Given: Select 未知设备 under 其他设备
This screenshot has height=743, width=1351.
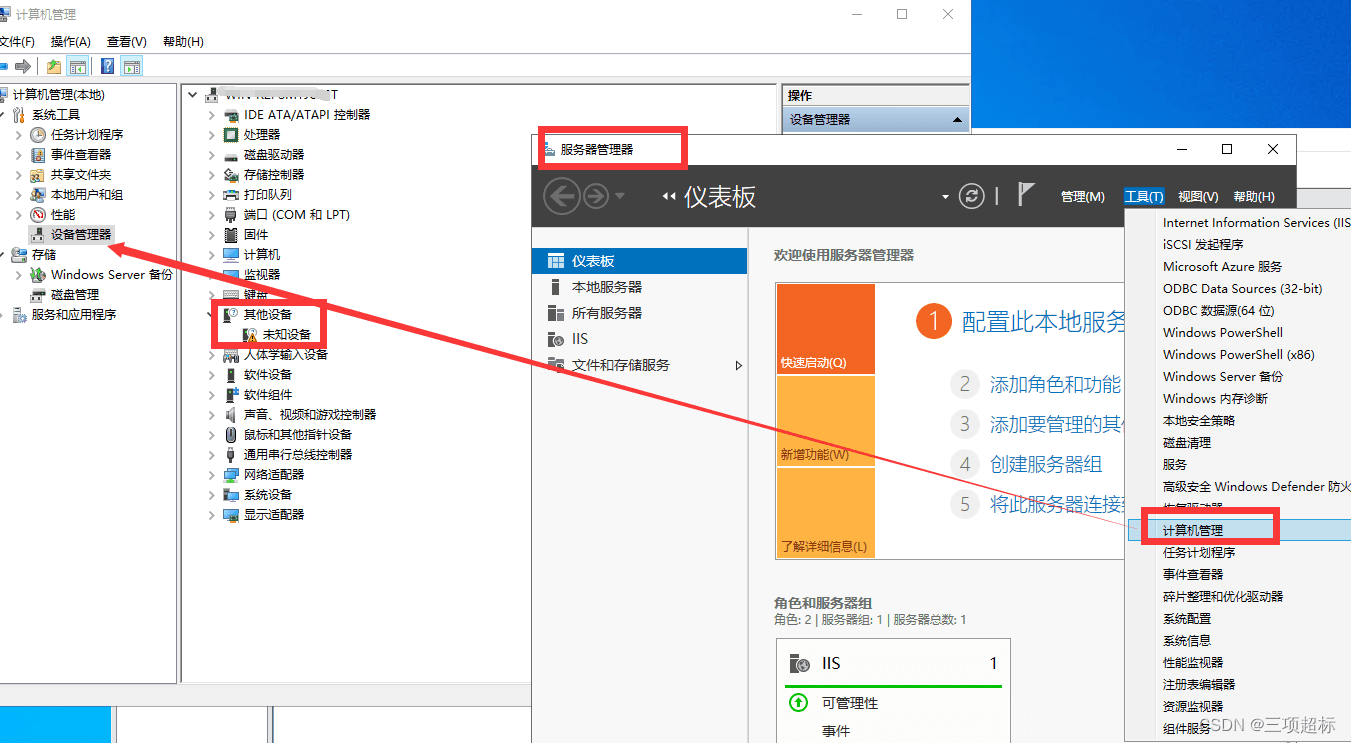Looking at the screenshot, I should (x=288, y=334).
